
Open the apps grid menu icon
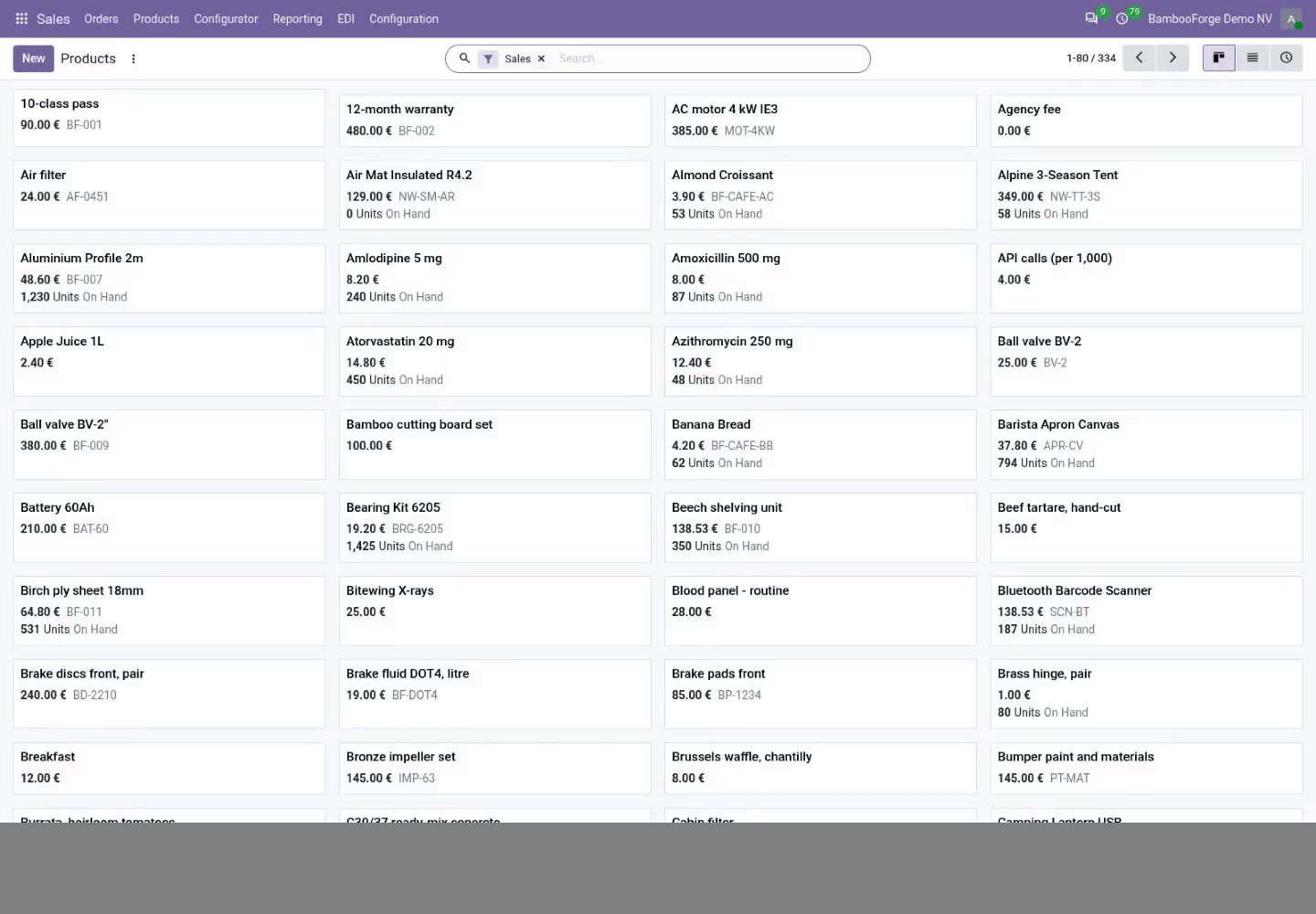tap(22, 18)
